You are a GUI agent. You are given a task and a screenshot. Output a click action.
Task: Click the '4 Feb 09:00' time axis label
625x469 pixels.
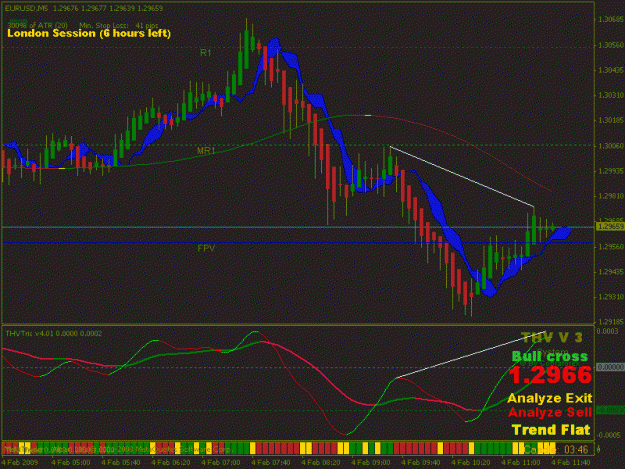pyautogui.click(x=371, y=463)
